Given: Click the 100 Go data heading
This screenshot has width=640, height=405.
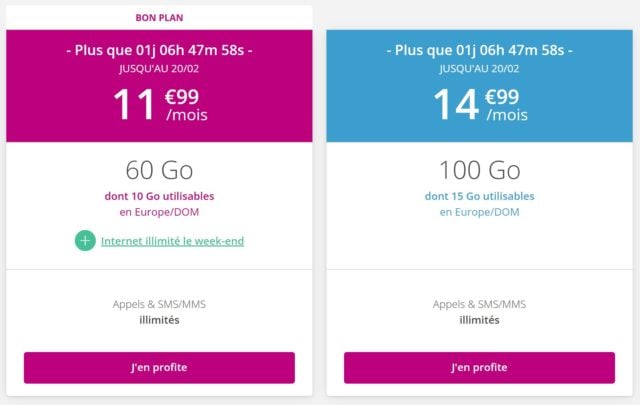Looking at the screenshot, I should tap(479, 169).
